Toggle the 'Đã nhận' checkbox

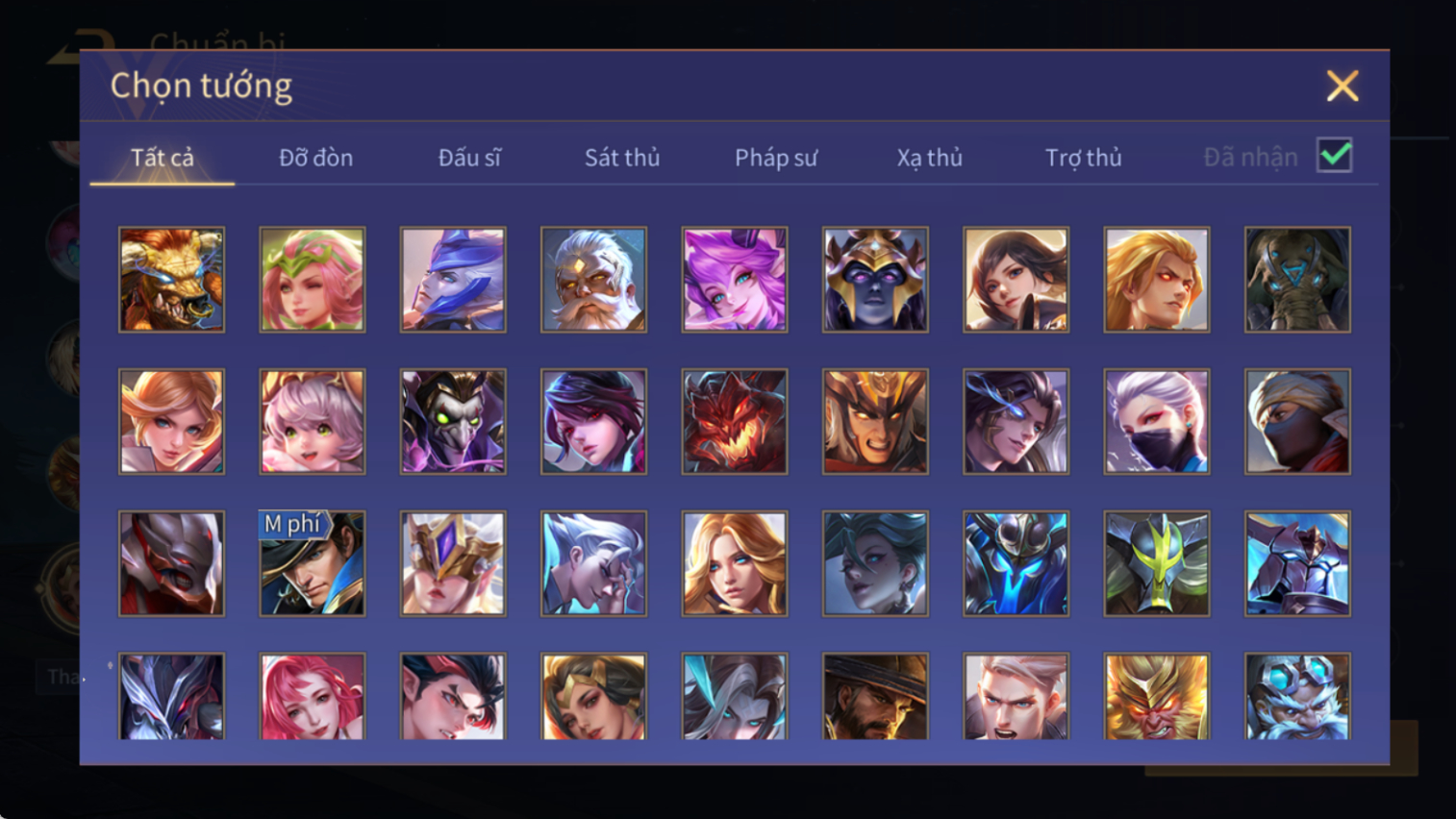1335,156
